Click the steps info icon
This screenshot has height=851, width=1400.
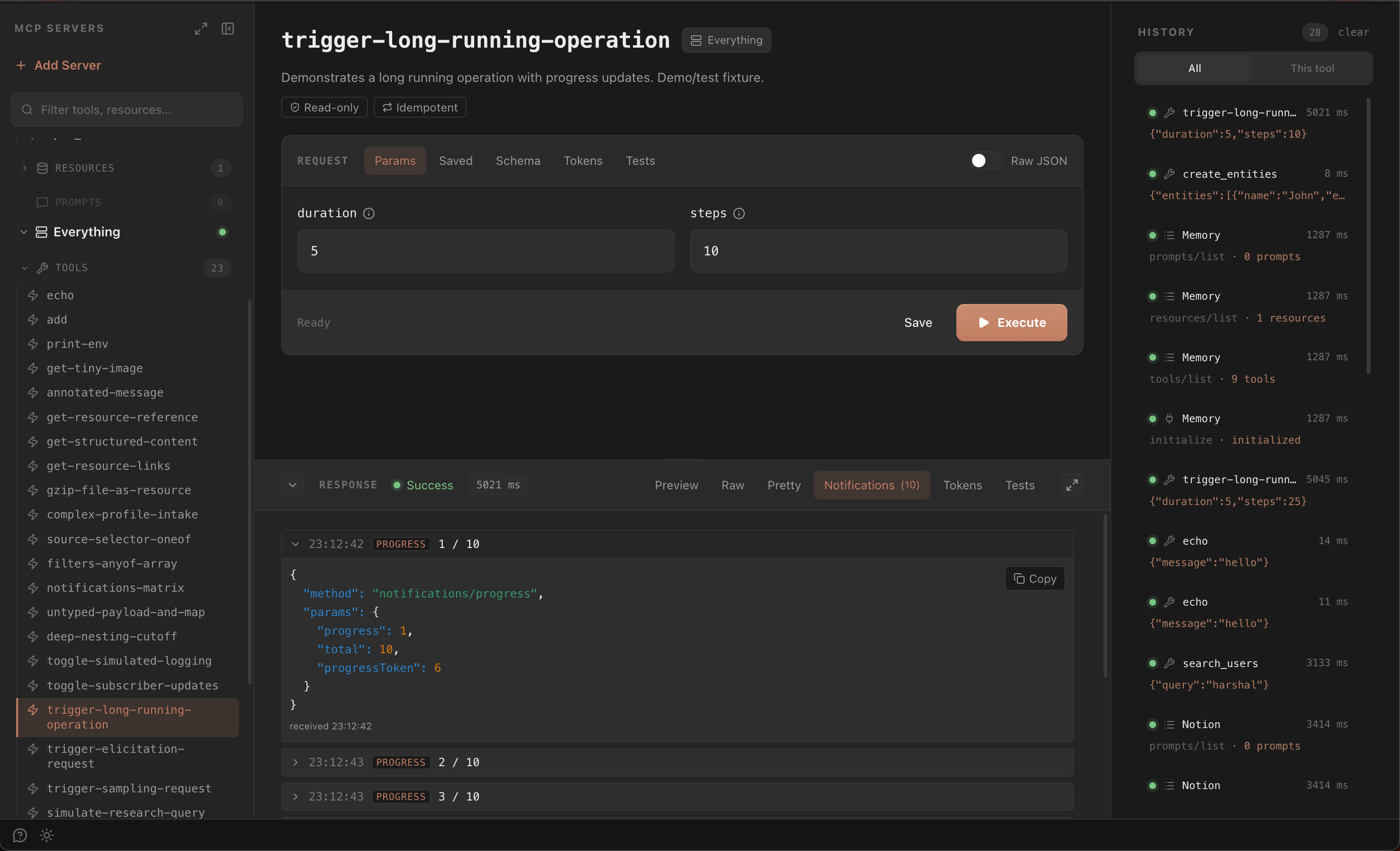point(739,213)
